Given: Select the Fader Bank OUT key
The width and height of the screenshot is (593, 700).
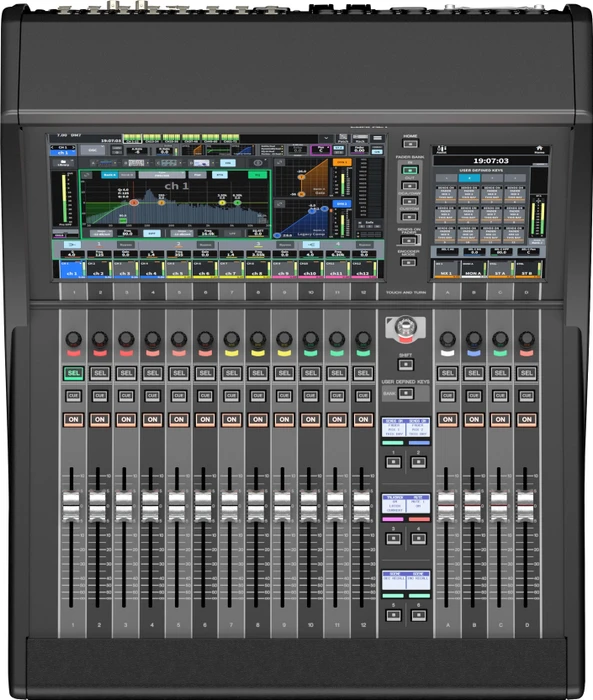Looking at the screenshot, I should [x=410, y=185].
